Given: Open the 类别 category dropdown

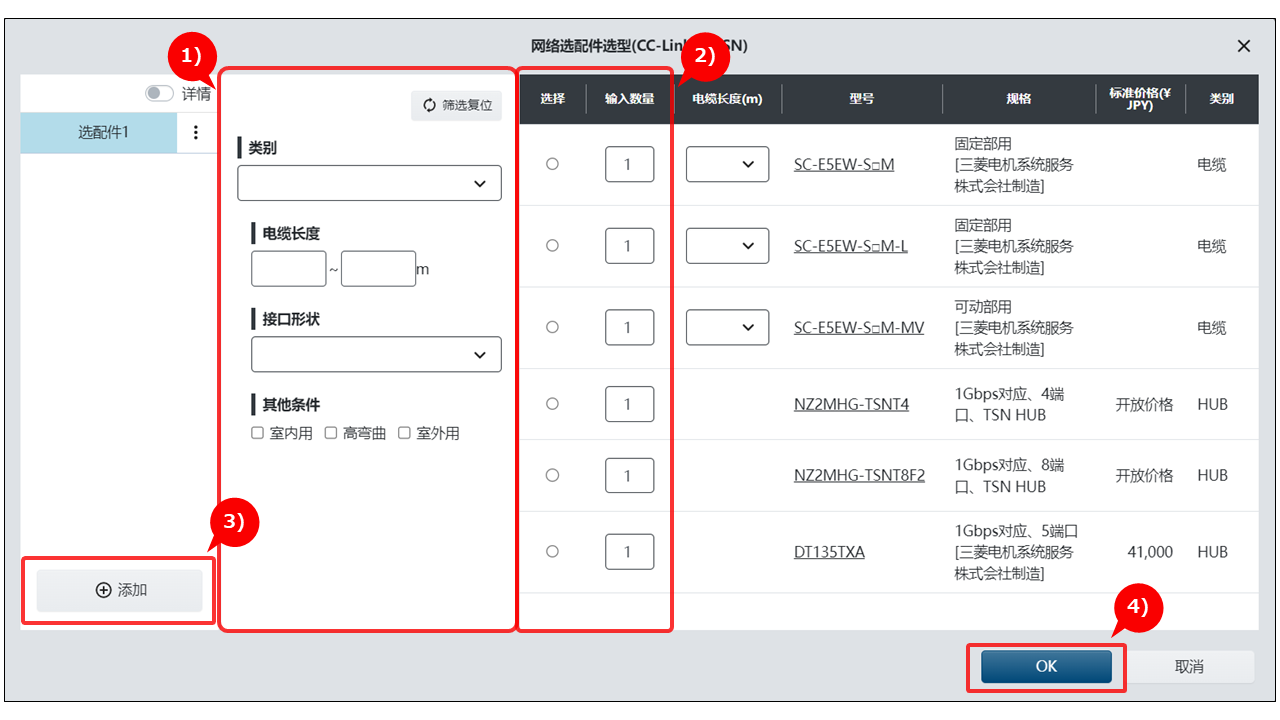Looking at the screenshot, I should [x=369, y=184].
